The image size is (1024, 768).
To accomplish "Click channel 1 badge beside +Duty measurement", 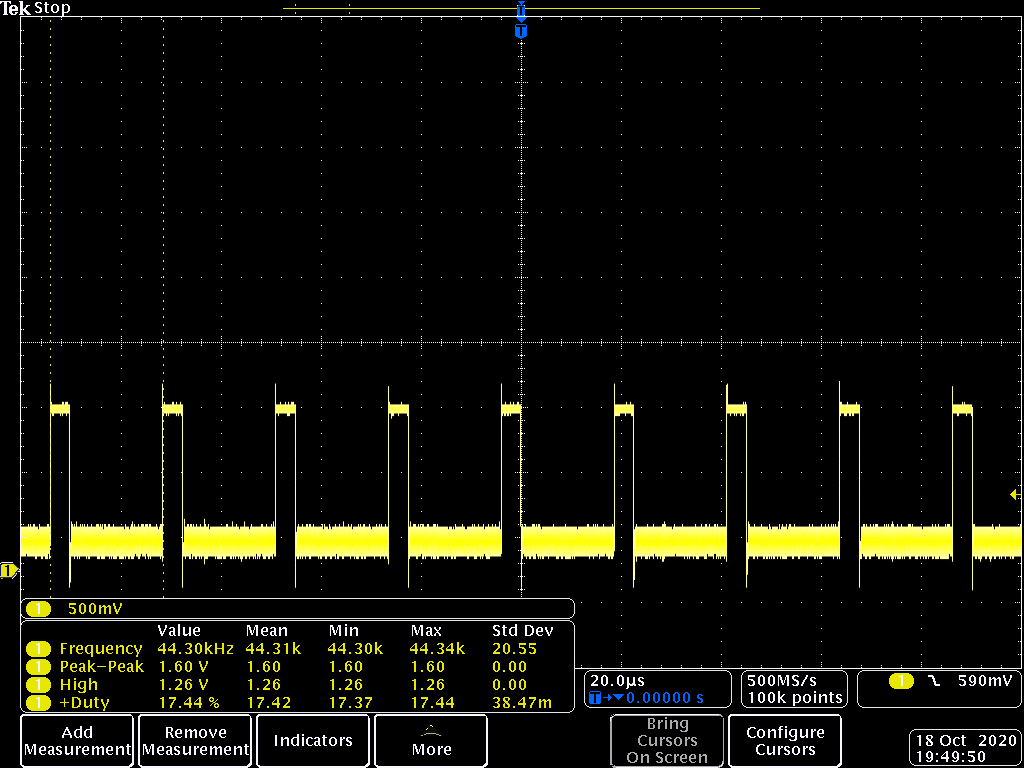I will [x=38, y=703].
